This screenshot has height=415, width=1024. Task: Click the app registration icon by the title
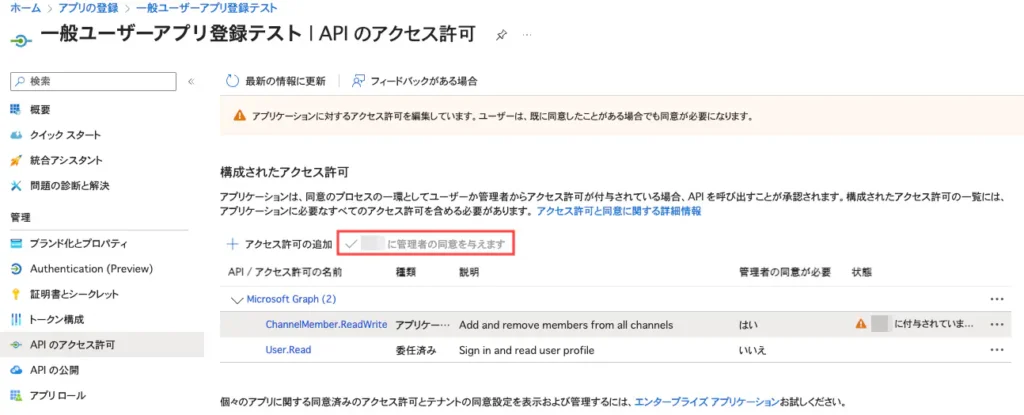tap(22, 41)
